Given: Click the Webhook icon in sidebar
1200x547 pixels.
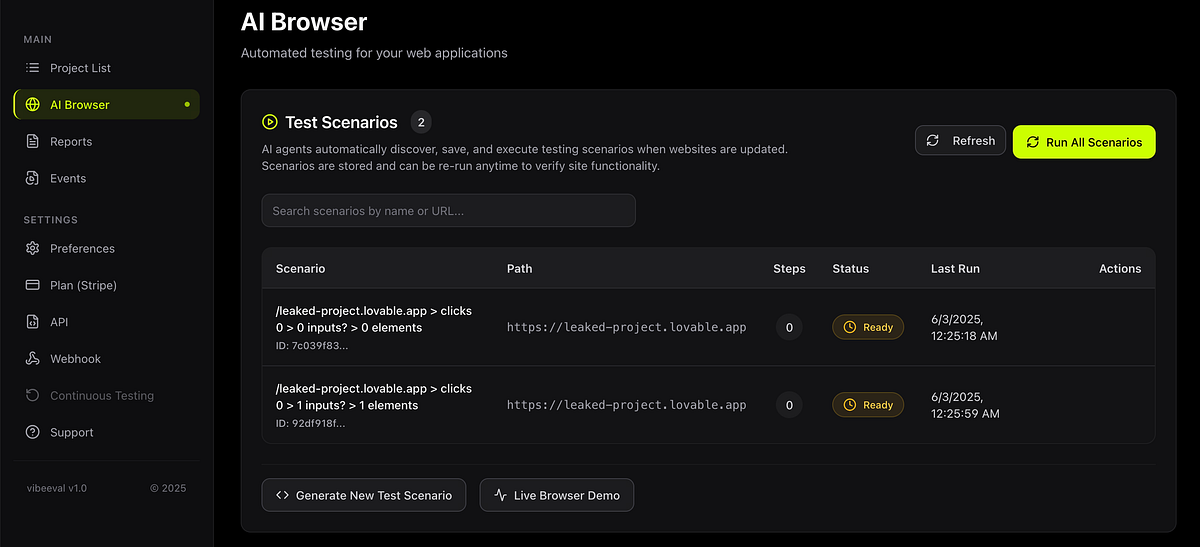Looking at the screenshot, I should (32, 359).
